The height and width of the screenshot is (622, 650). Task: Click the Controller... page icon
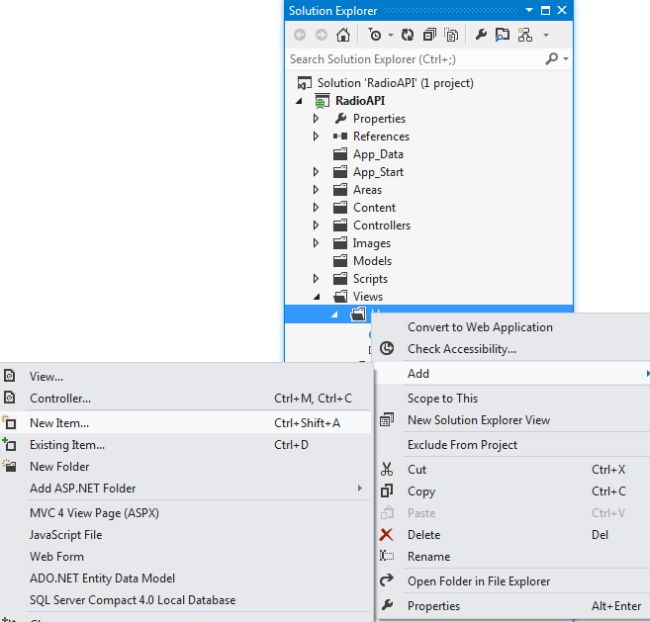pyautogui.click(x=10, y=397)
